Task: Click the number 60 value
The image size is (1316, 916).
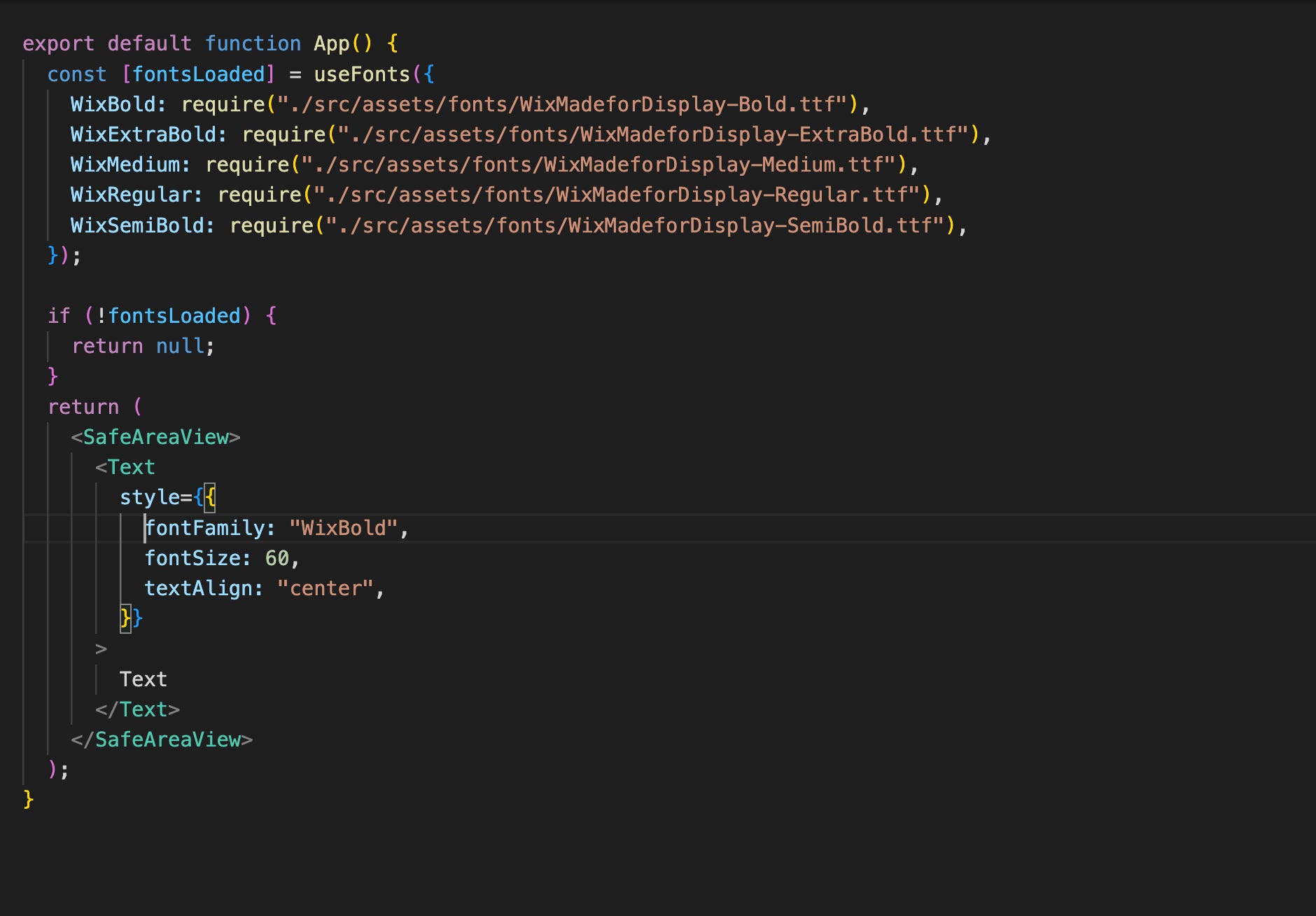Action: point(277,558)
